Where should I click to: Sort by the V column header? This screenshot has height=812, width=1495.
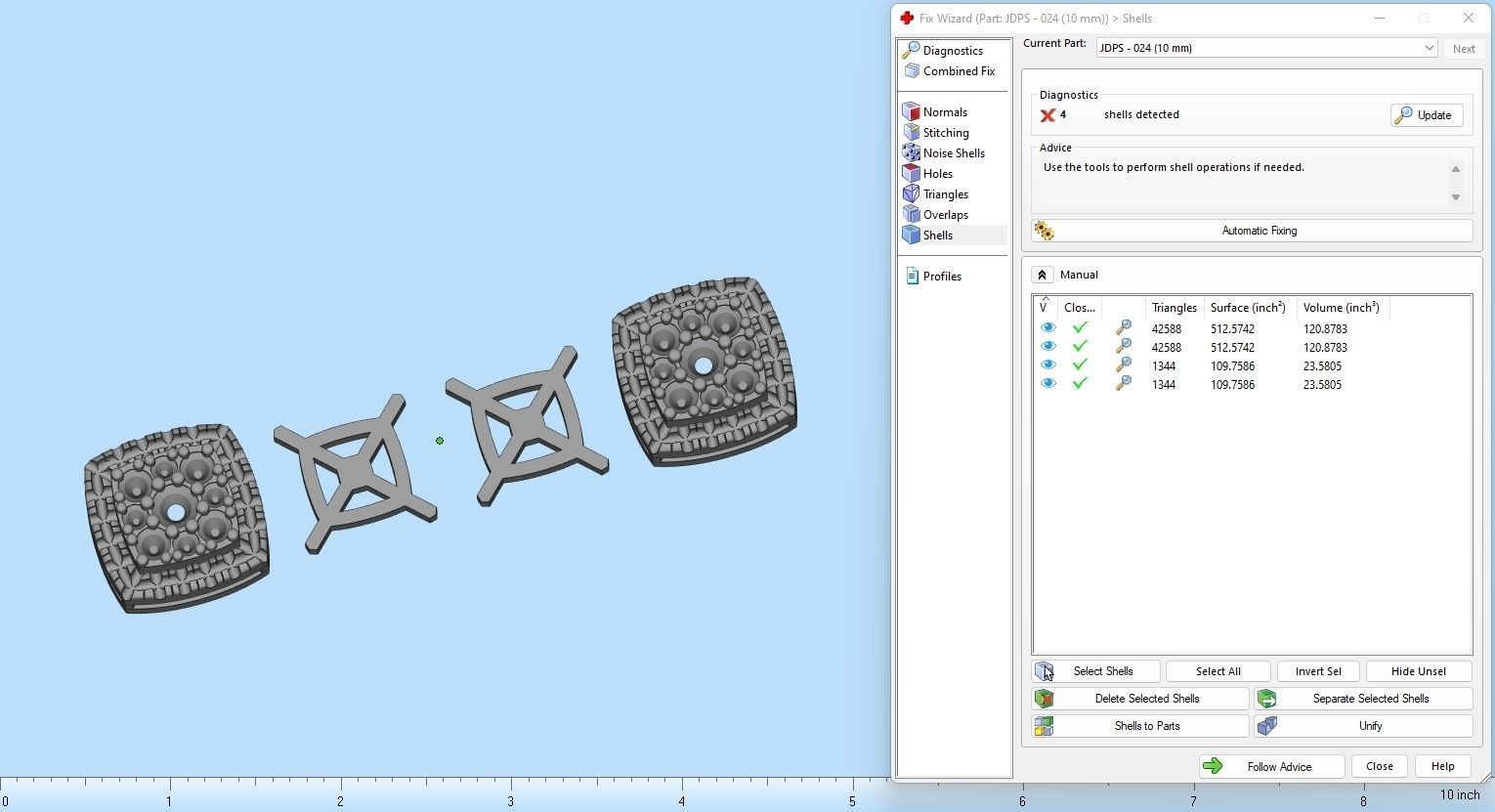coord(1046,308)
